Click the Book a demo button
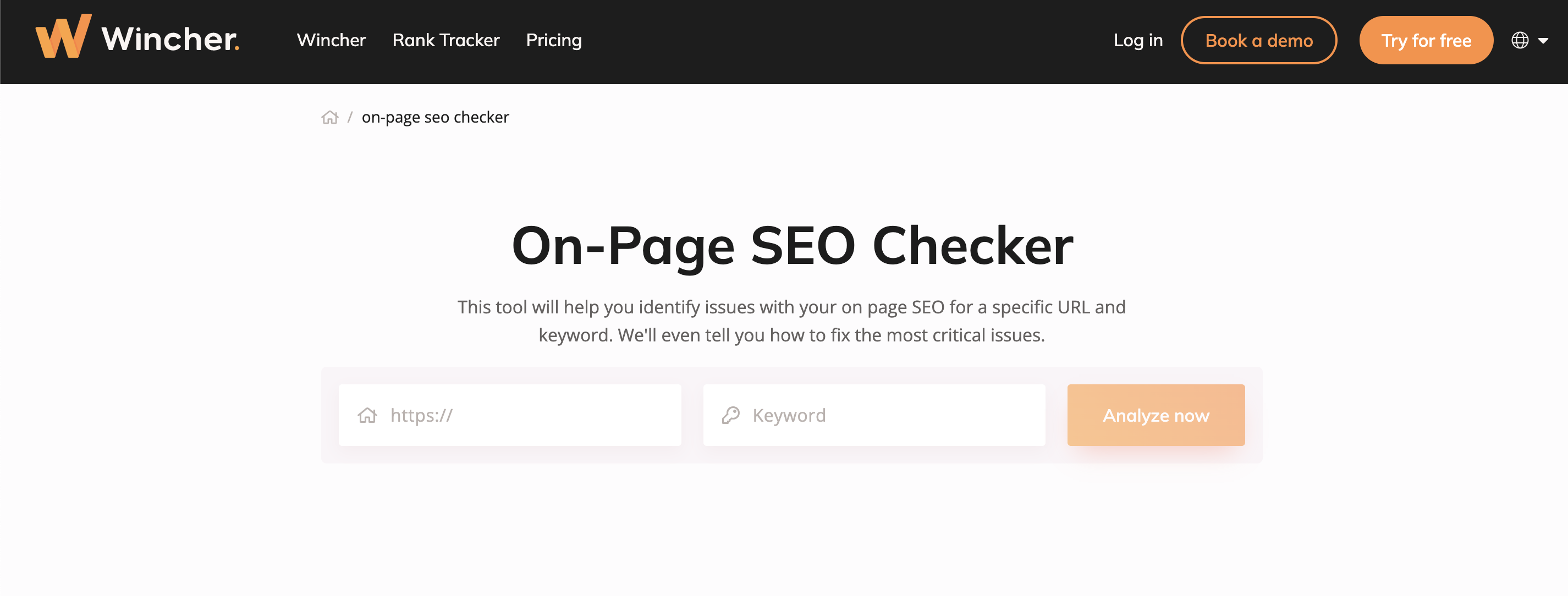1568x596 pixels. 1259,40
